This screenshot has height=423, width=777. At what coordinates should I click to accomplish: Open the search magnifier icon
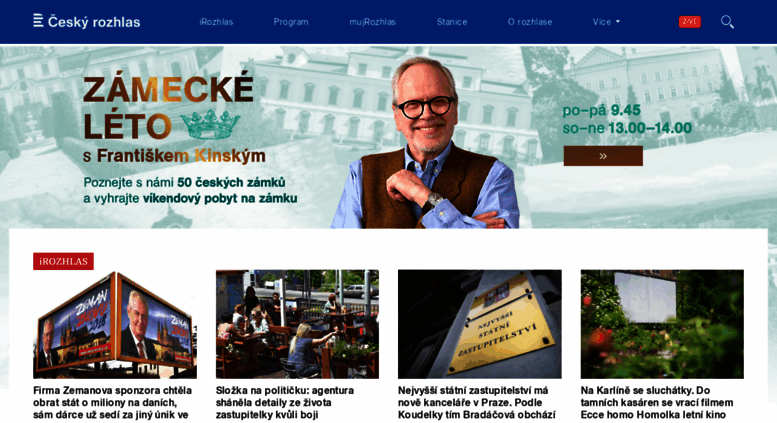pyautogui.click(x=727, y=22)
